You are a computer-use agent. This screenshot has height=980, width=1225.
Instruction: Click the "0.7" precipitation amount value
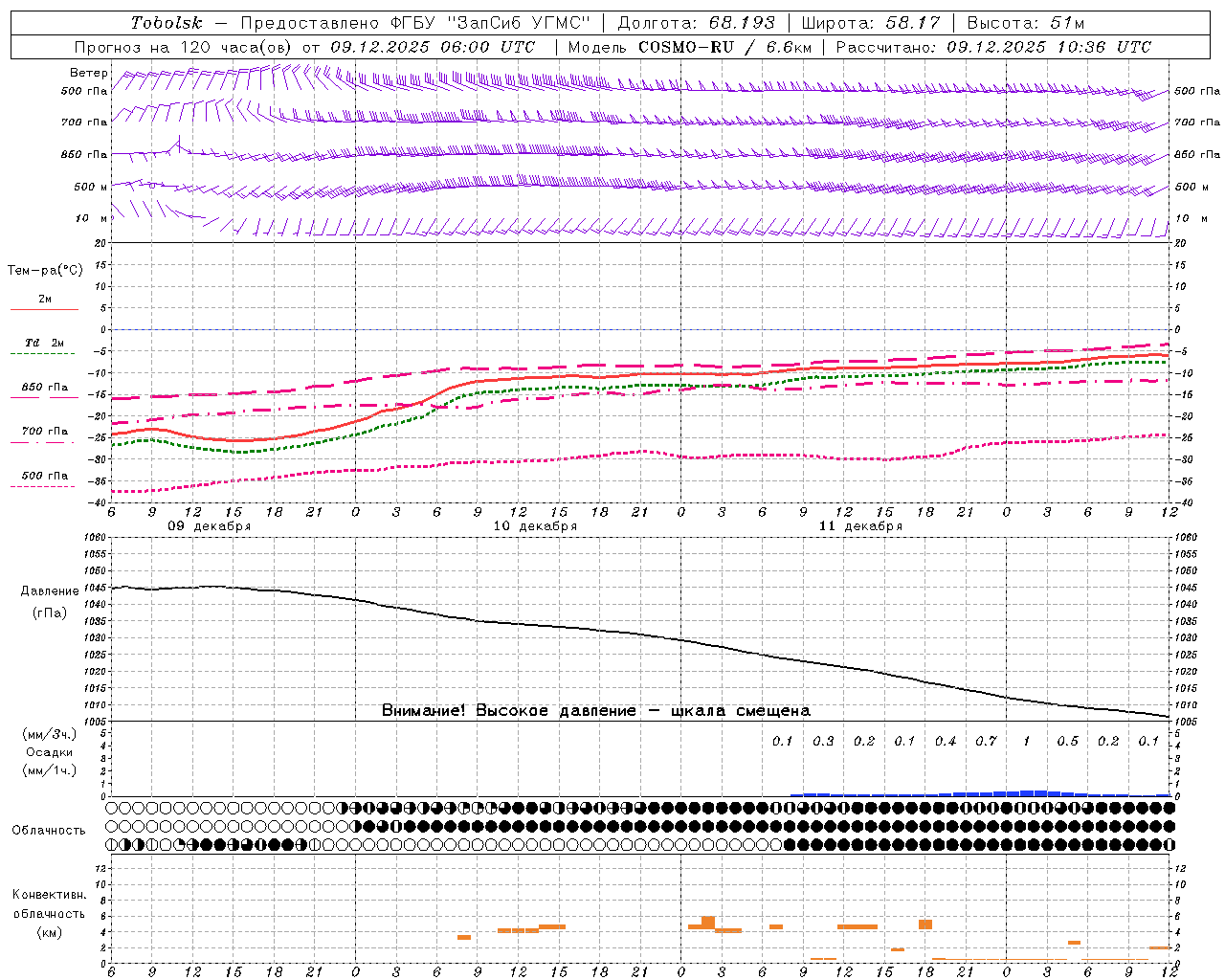pyautogui.click(x=986, y=741)
